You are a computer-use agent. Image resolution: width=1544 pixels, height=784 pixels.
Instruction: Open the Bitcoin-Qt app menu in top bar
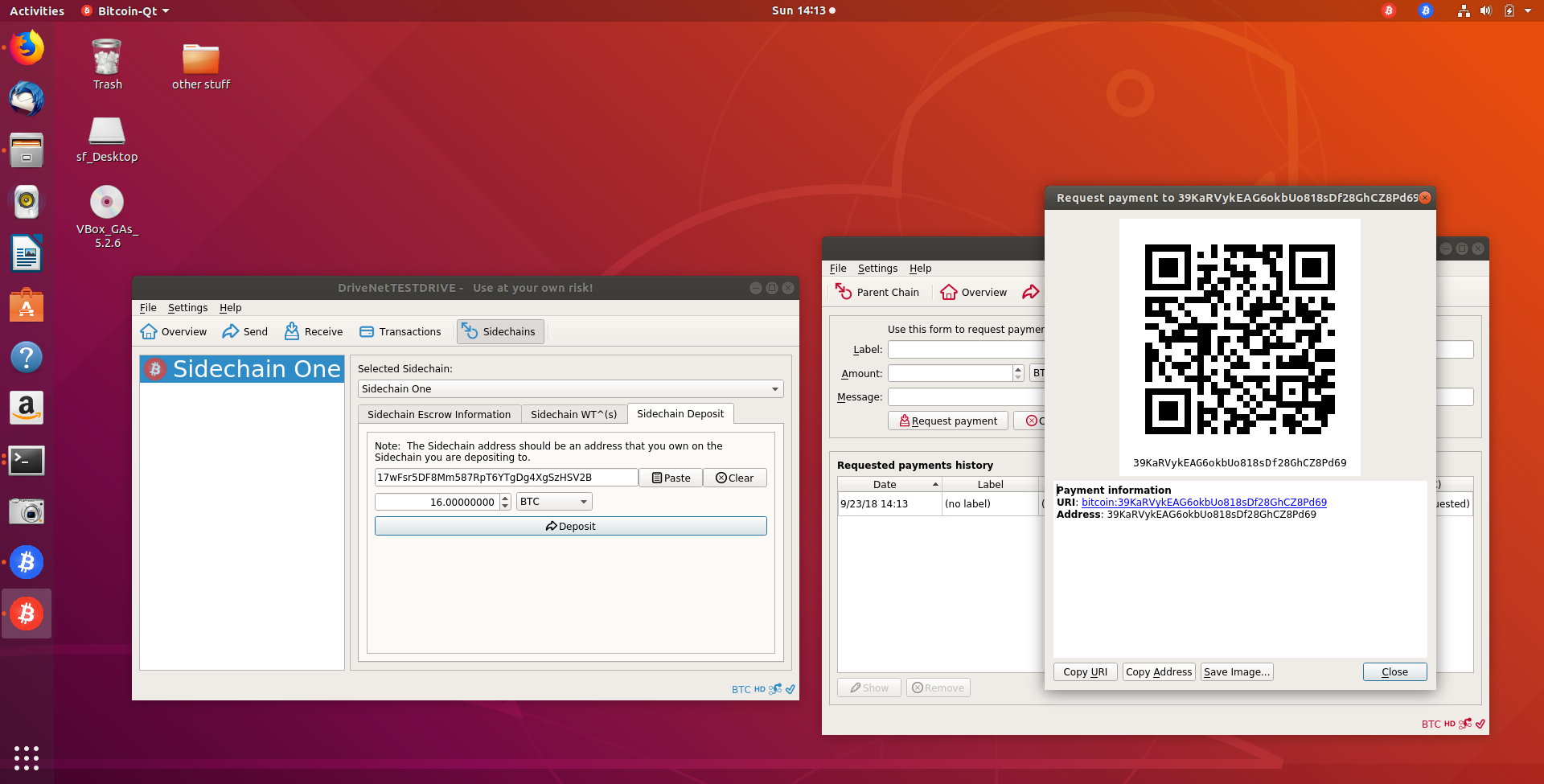tap(126, 10)
